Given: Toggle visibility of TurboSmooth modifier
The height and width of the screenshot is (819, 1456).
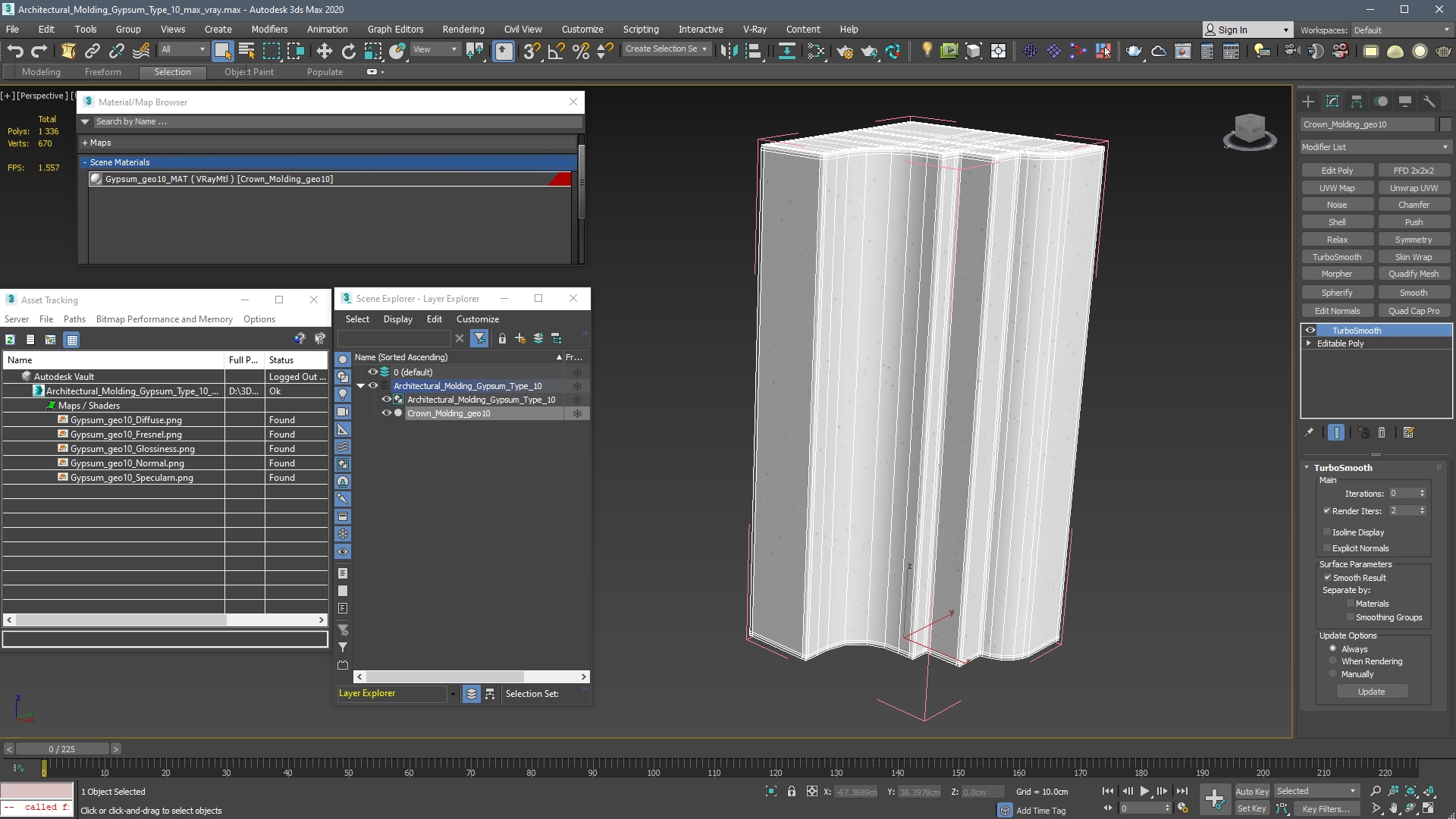Looking at the screenshot, I should [x=1310, y=330].
